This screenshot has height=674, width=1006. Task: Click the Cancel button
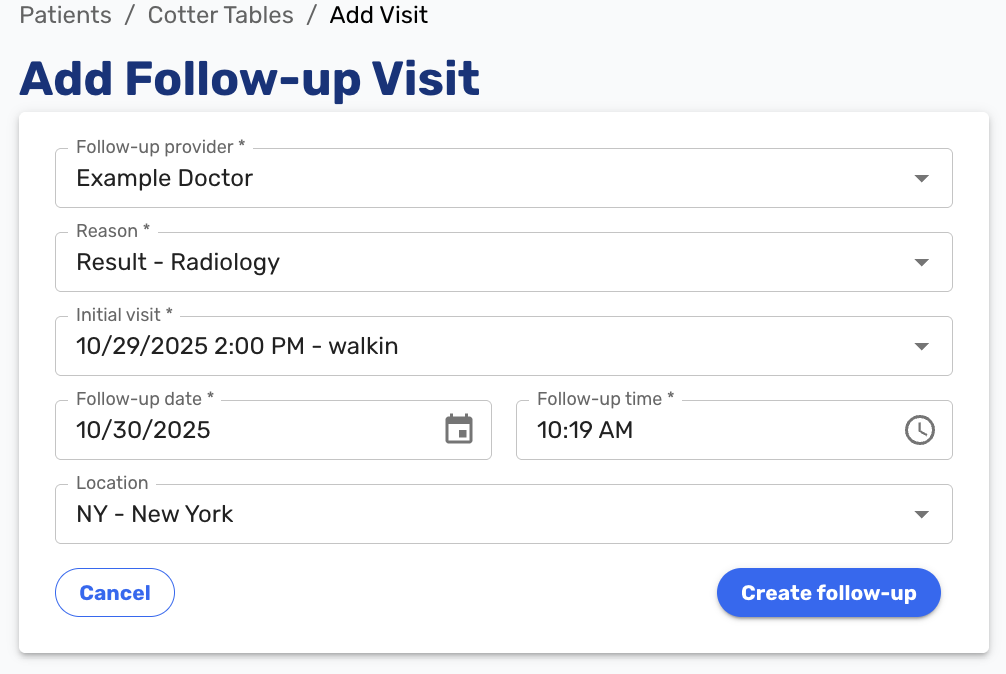(114, 592)
